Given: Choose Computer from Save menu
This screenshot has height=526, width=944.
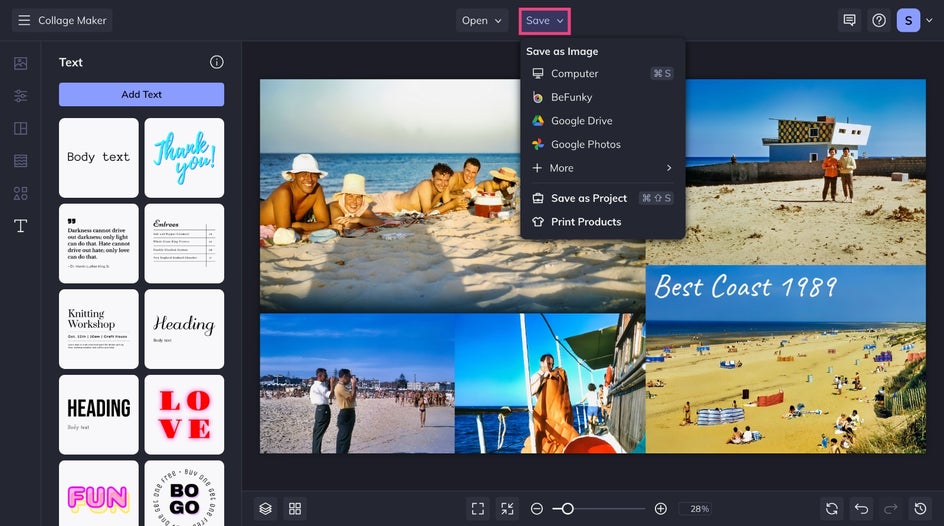Looking at the screenshot, I should pyautogui.click(x=574, y=73).
